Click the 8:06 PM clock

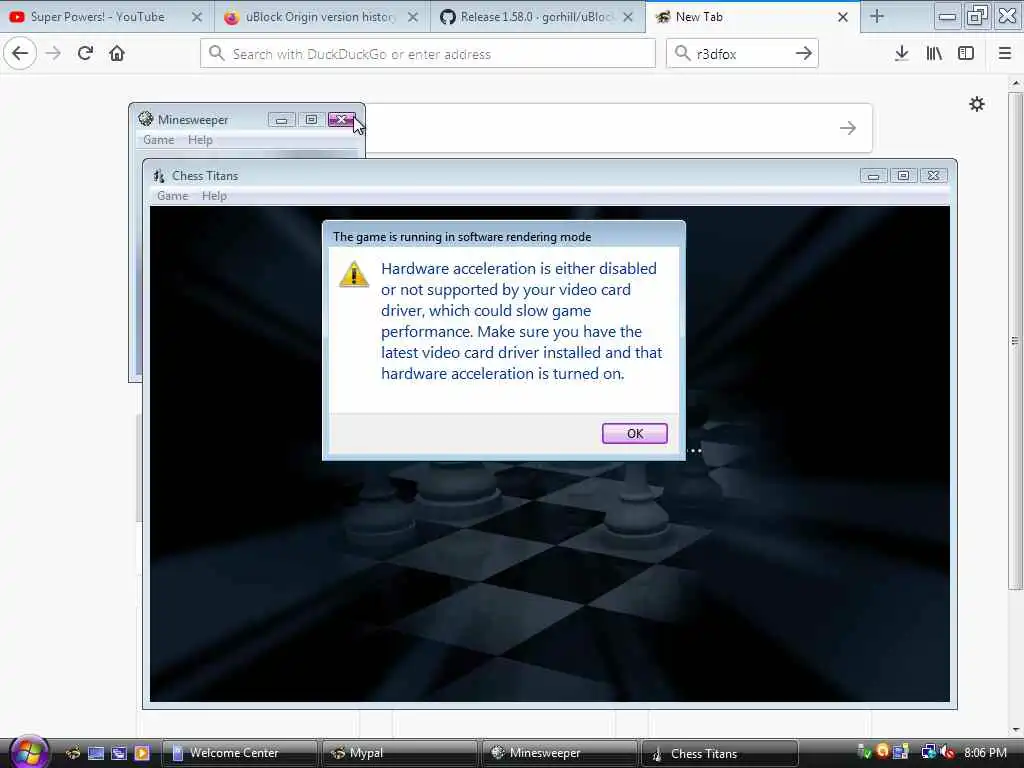click(985, 753)
